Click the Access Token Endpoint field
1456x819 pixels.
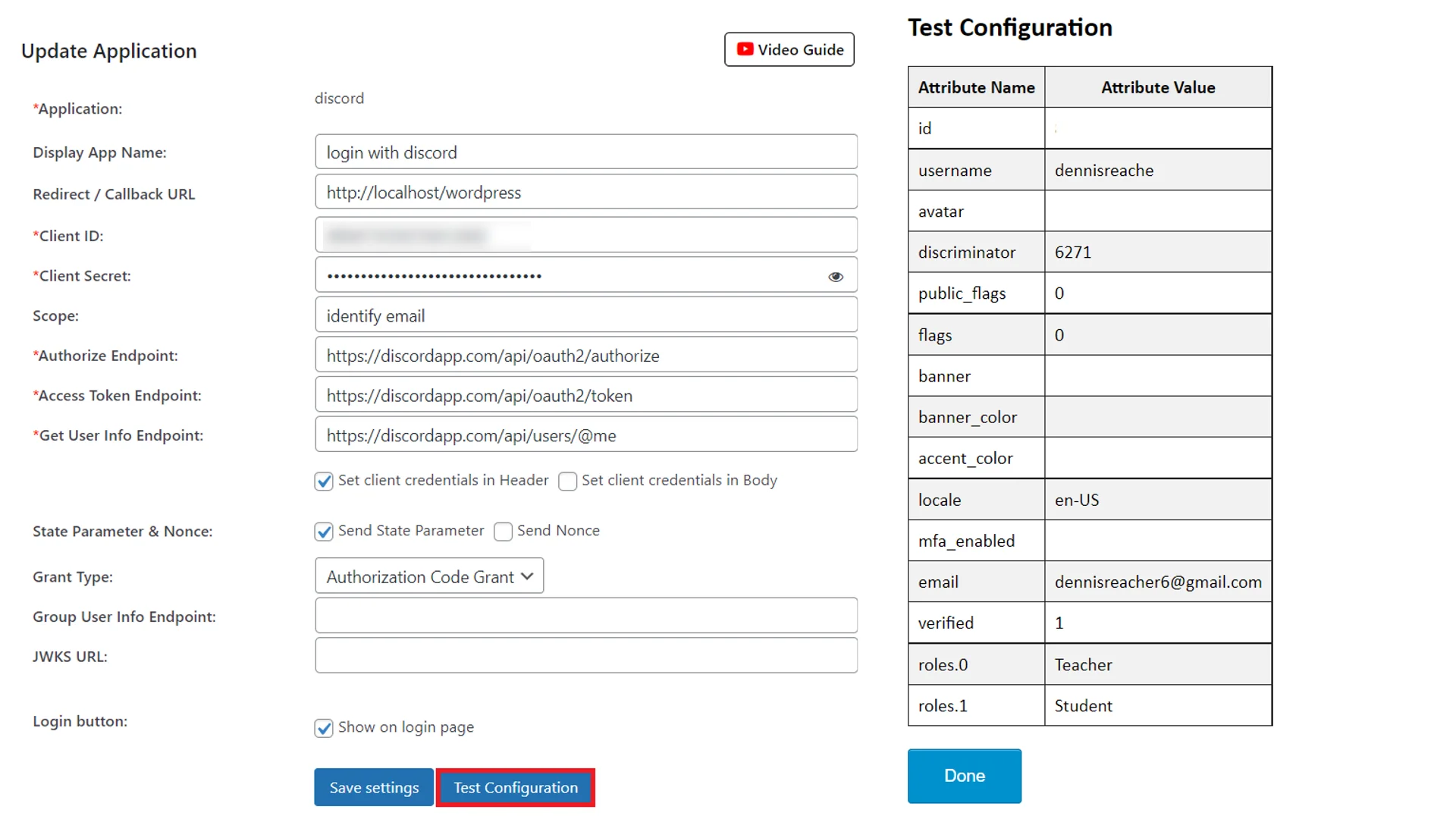586,395
